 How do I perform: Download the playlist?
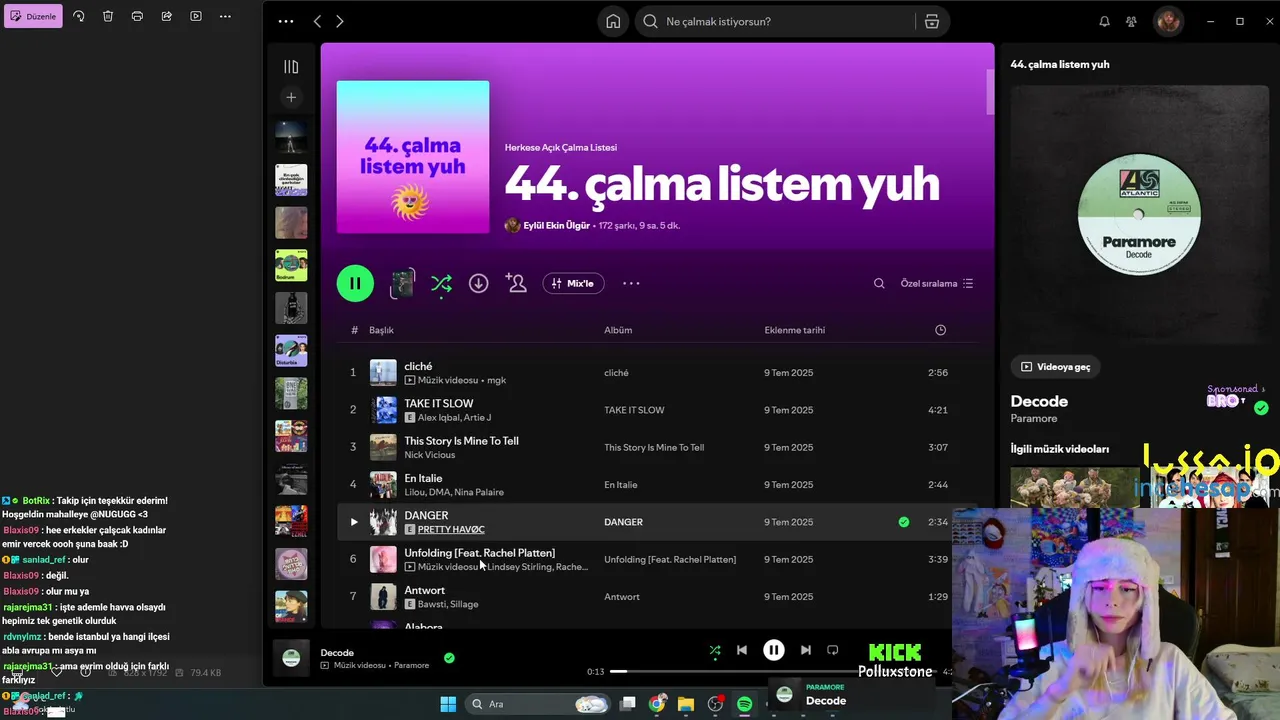(479, 283)
